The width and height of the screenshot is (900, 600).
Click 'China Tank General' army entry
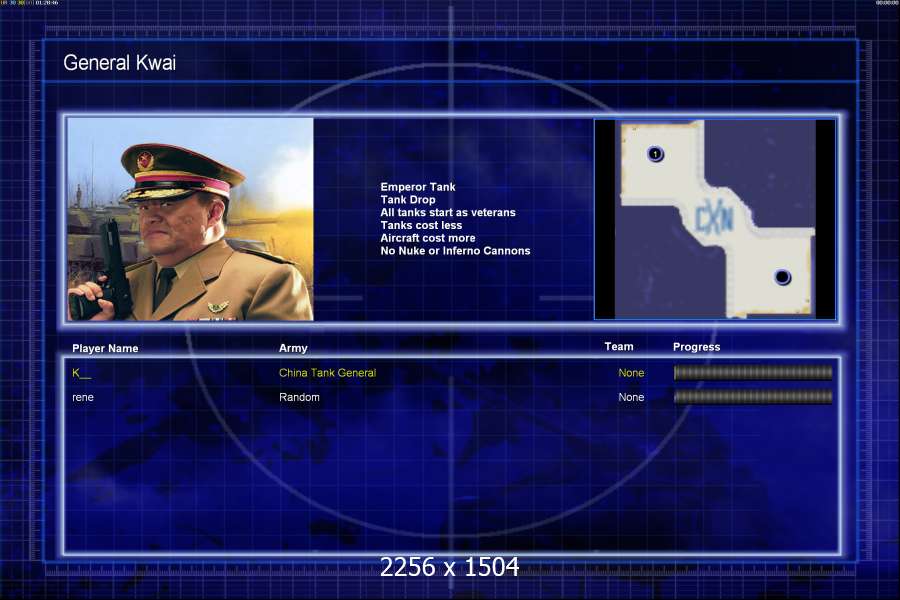pyautogui.click(x=327, y=373)
